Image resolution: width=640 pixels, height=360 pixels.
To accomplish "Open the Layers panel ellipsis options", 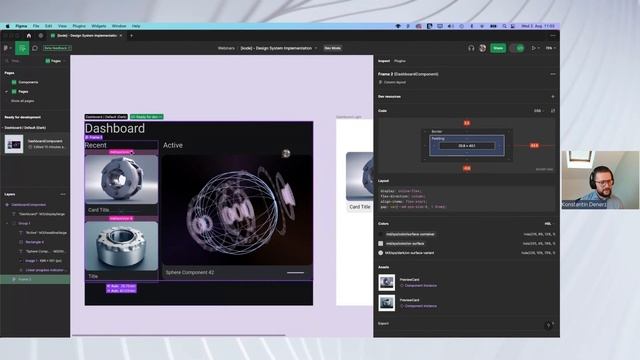I will pos(63,194).
